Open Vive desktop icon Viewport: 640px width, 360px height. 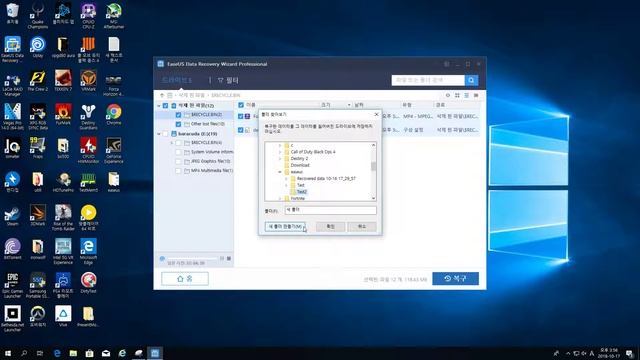tap(63, 316)
